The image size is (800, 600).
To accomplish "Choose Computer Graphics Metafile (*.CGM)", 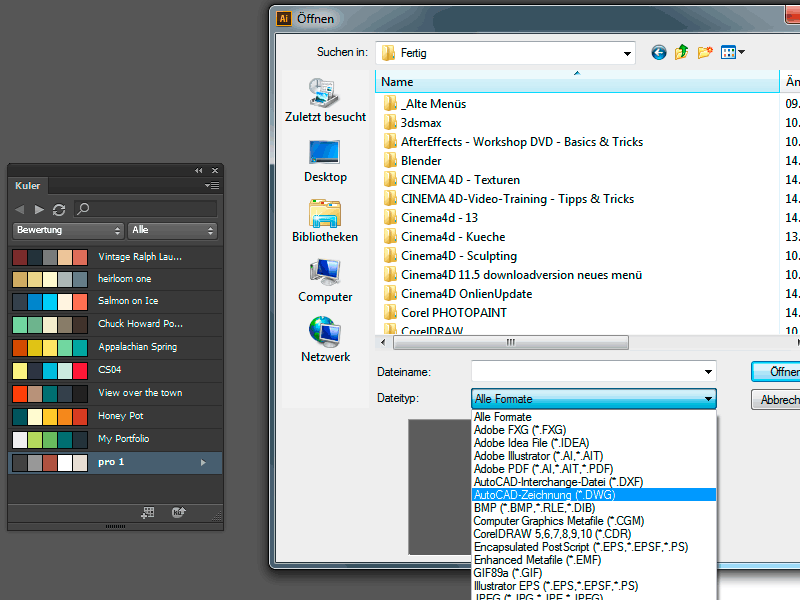I will coord(594,521).
